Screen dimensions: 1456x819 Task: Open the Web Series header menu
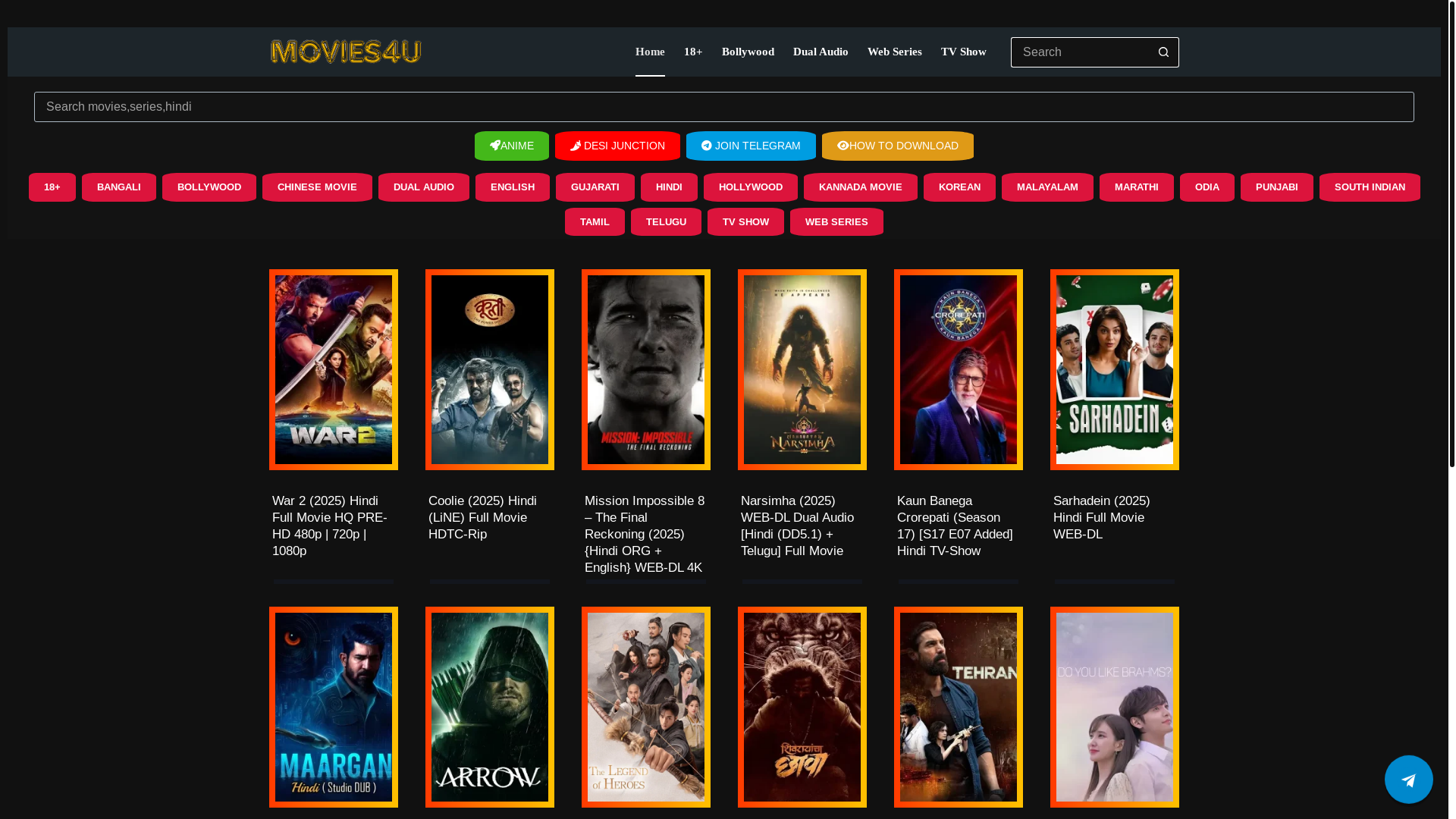coord(895,52)
